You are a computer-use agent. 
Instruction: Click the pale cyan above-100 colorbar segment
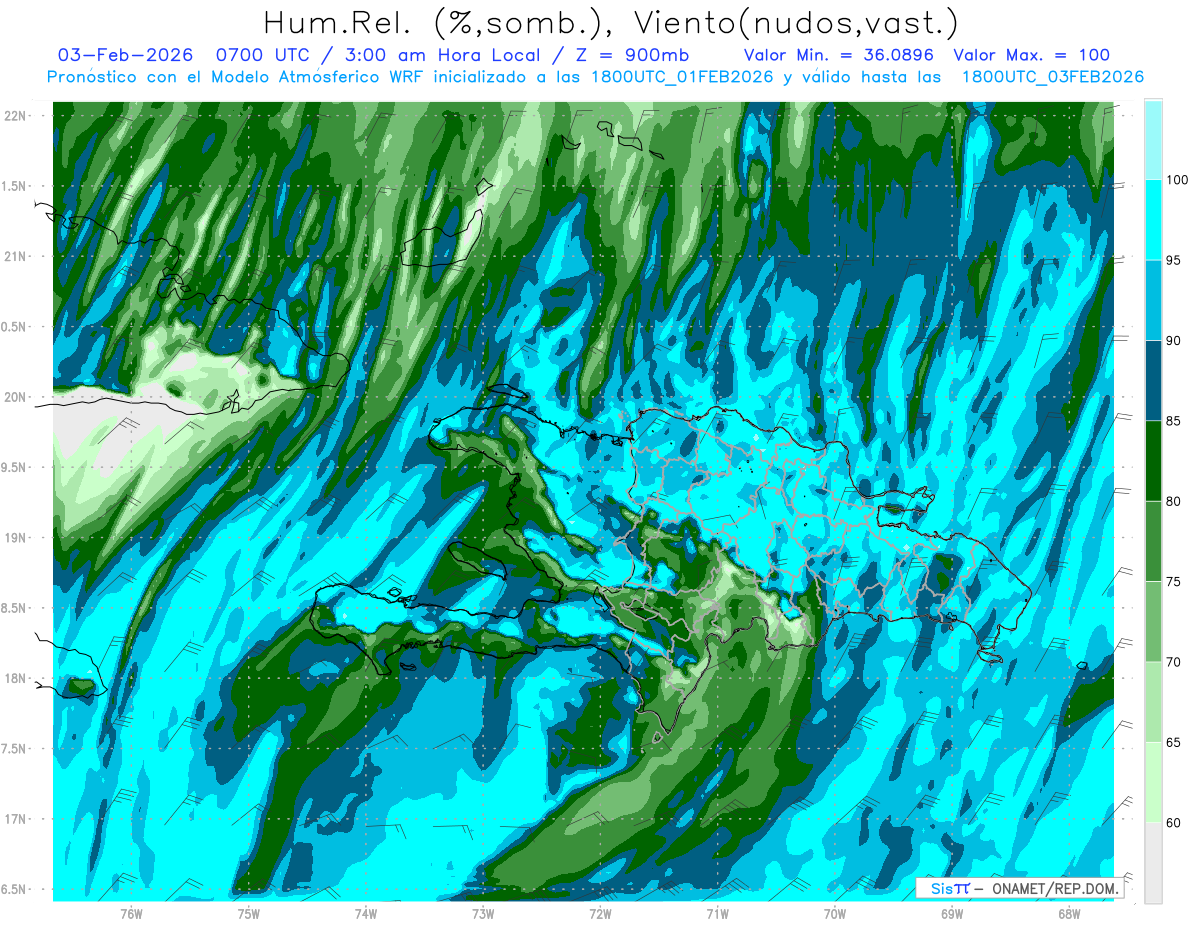[1153, 141]
